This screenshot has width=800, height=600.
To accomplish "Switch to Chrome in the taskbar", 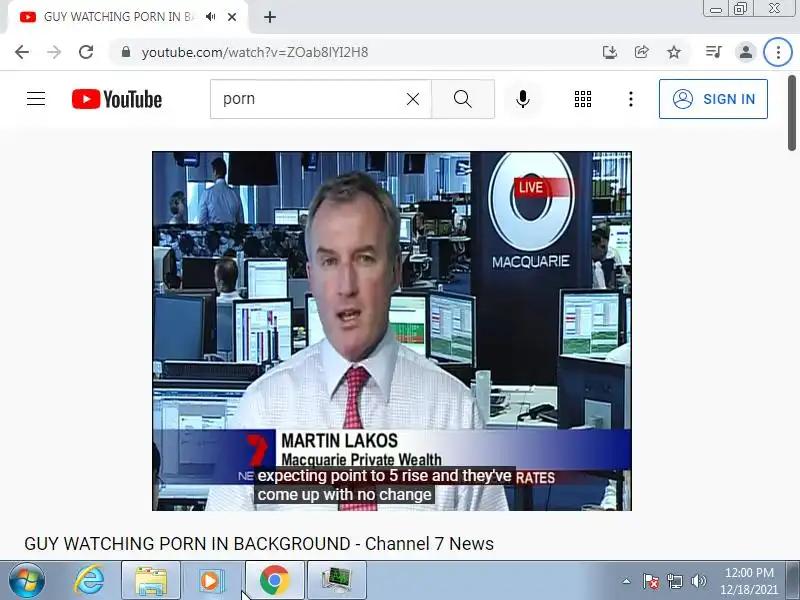I will [274, 580].
